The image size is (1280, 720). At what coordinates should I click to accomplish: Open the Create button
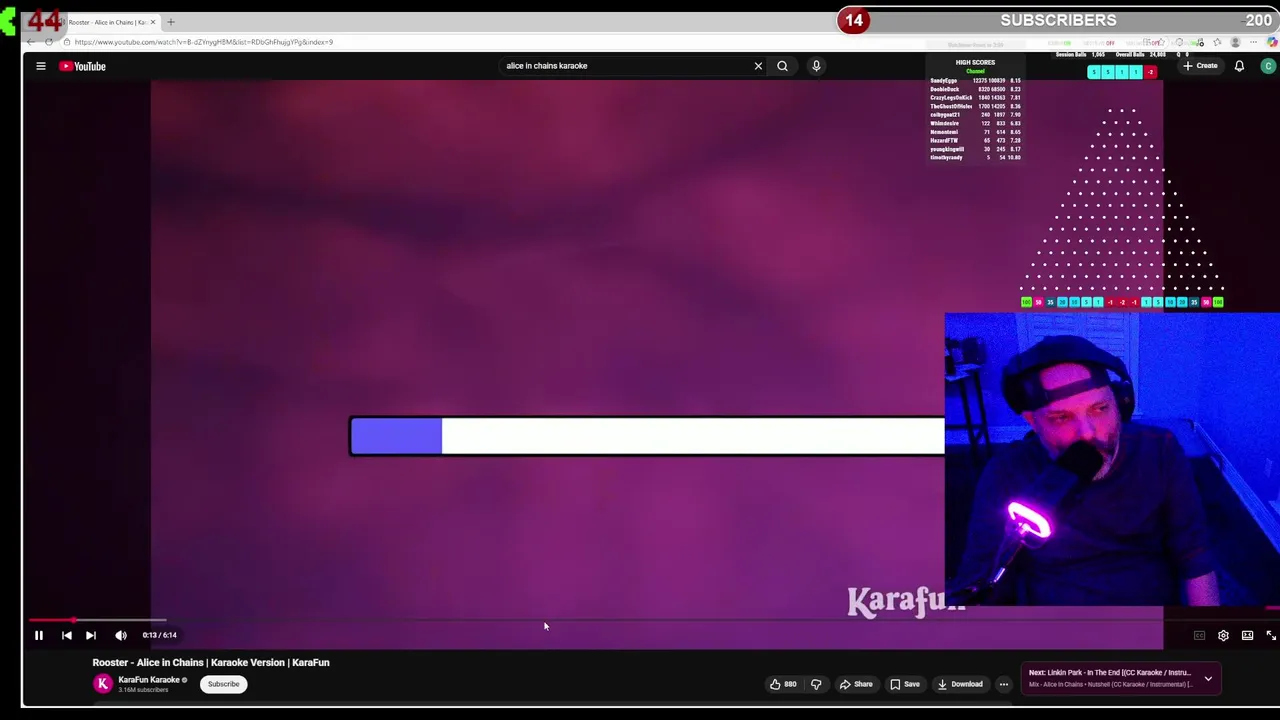[1200, 66]
